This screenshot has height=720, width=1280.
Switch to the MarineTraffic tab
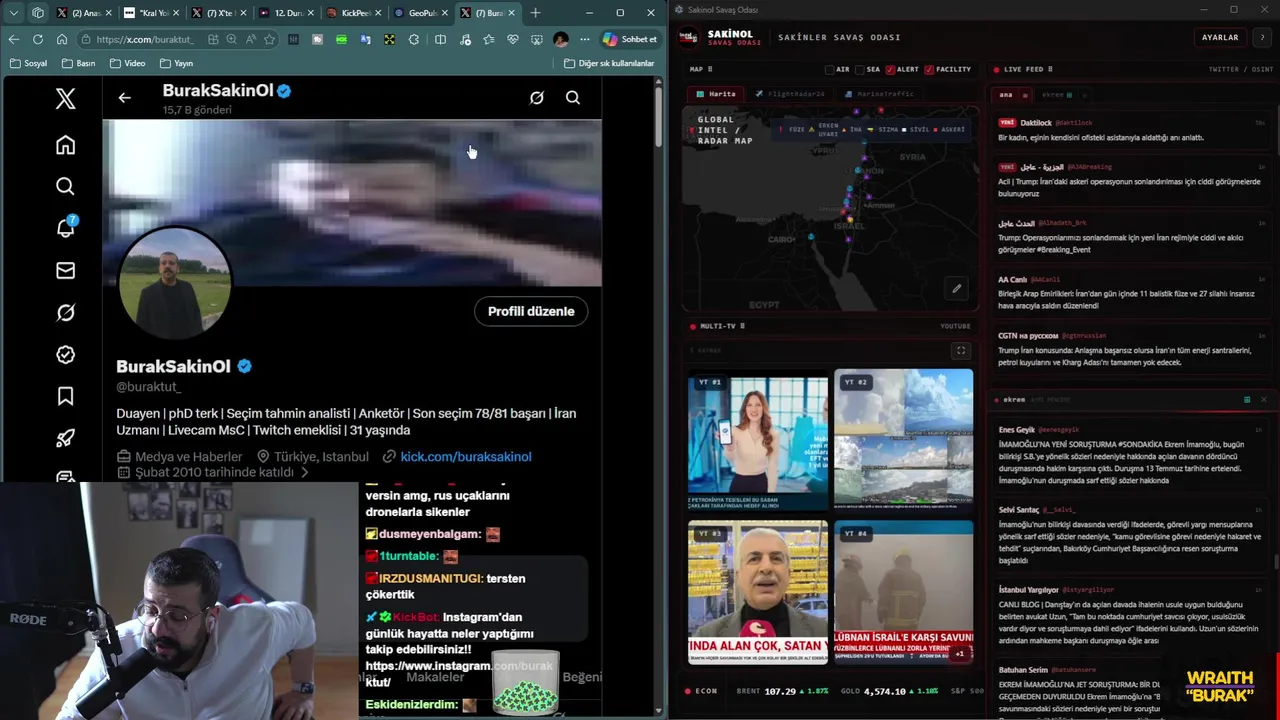[880, 94]
